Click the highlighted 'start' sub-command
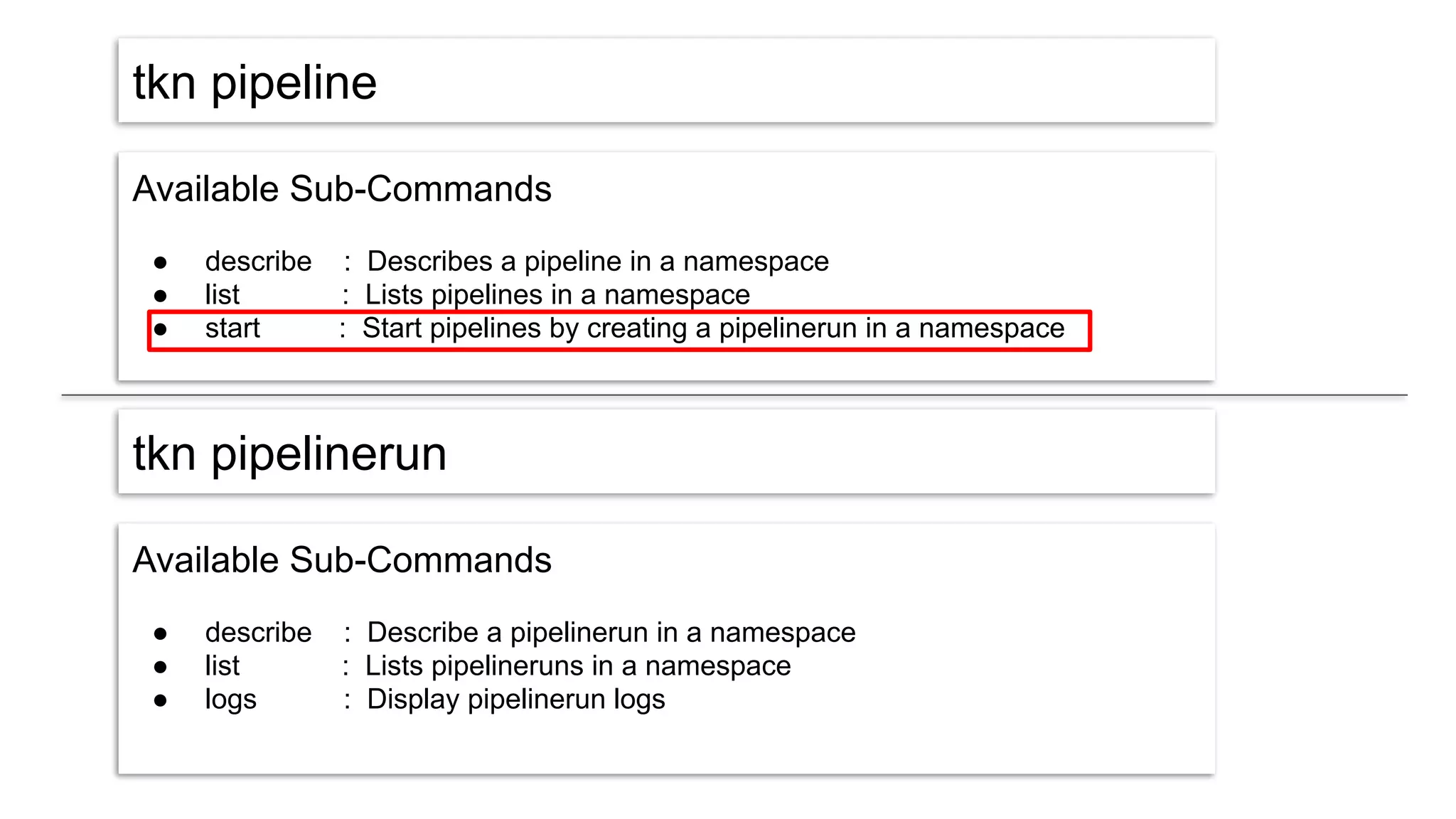Screen dimensions: 1456x819 232,328
